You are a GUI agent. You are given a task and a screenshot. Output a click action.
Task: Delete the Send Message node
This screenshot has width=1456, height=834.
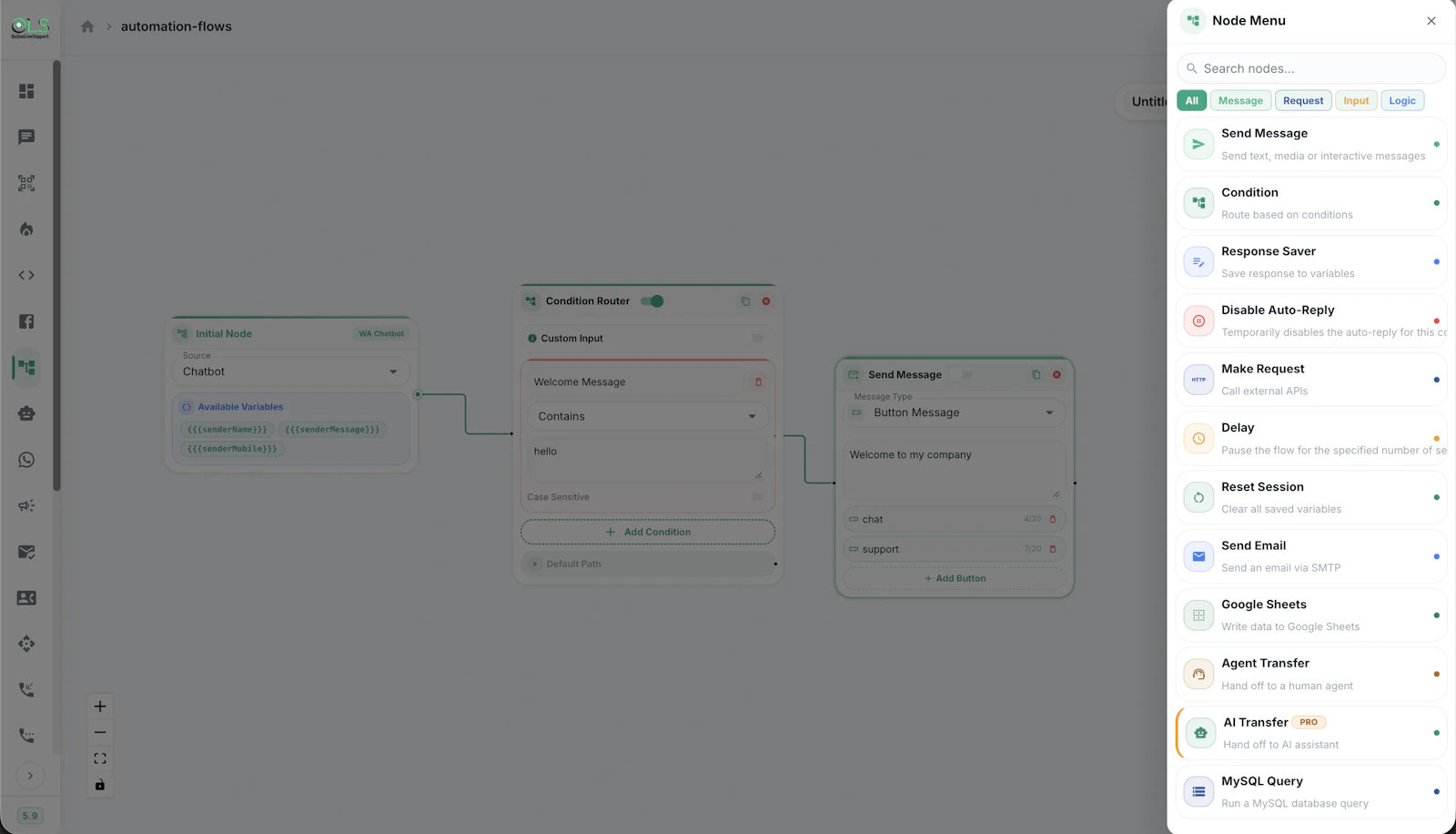point(1057,374)
